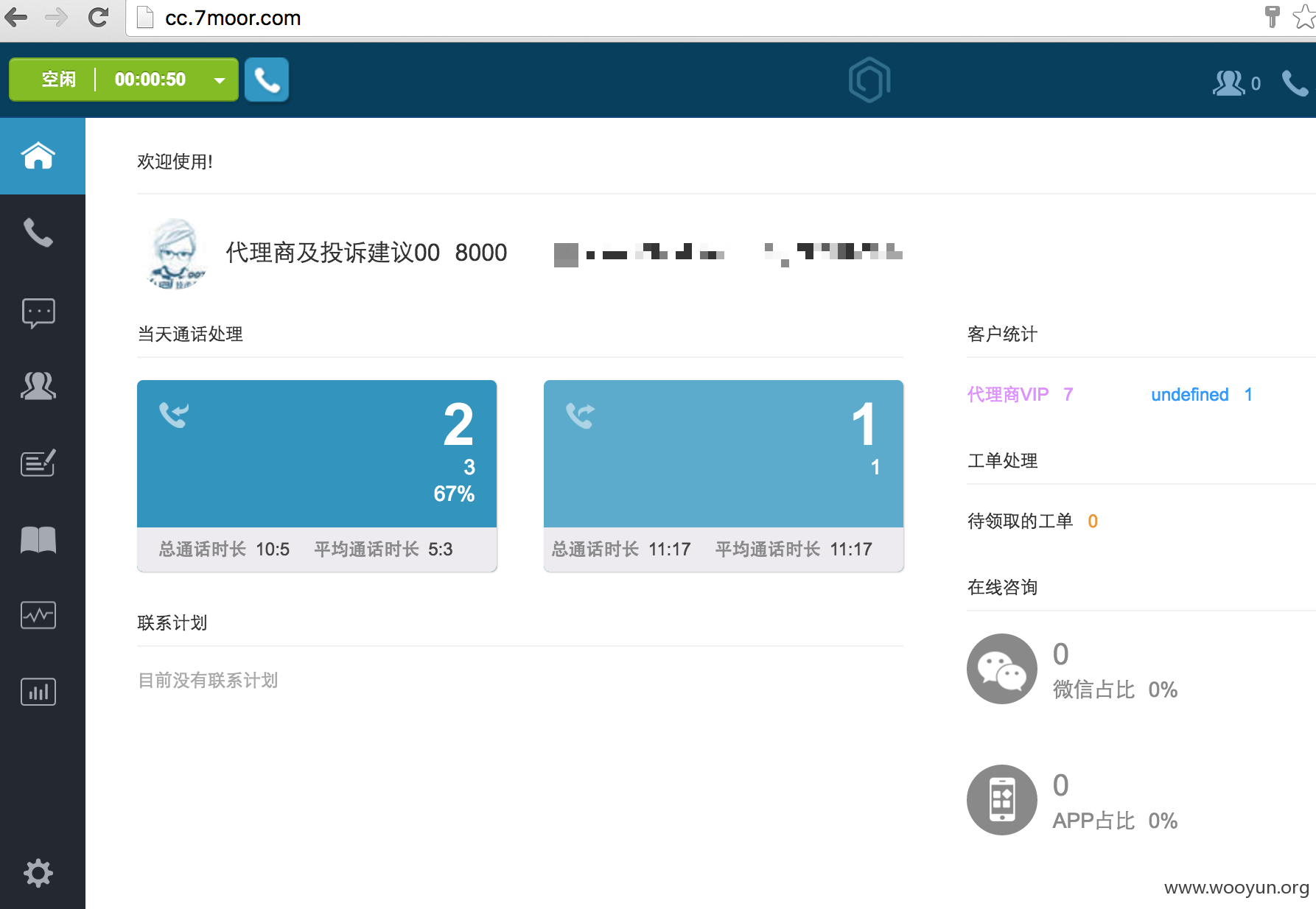Open the reports bar chart icon
The image size is (1316, 909).
click(38, 692)
